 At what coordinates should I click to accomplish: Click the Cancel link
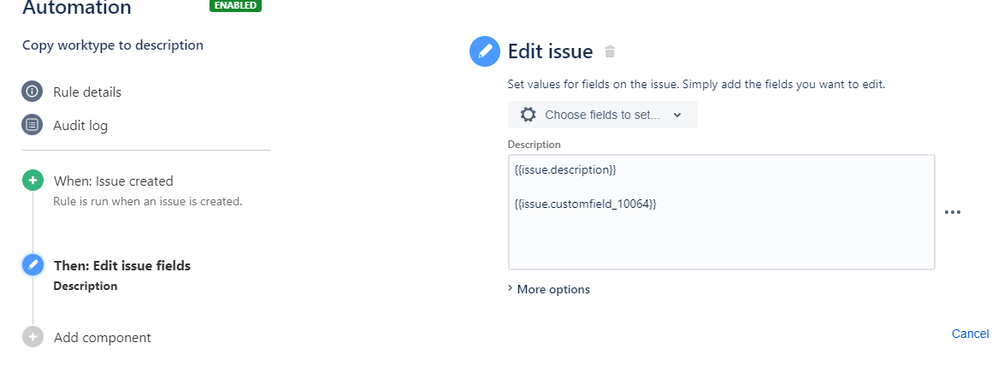(x=970, y=333)
